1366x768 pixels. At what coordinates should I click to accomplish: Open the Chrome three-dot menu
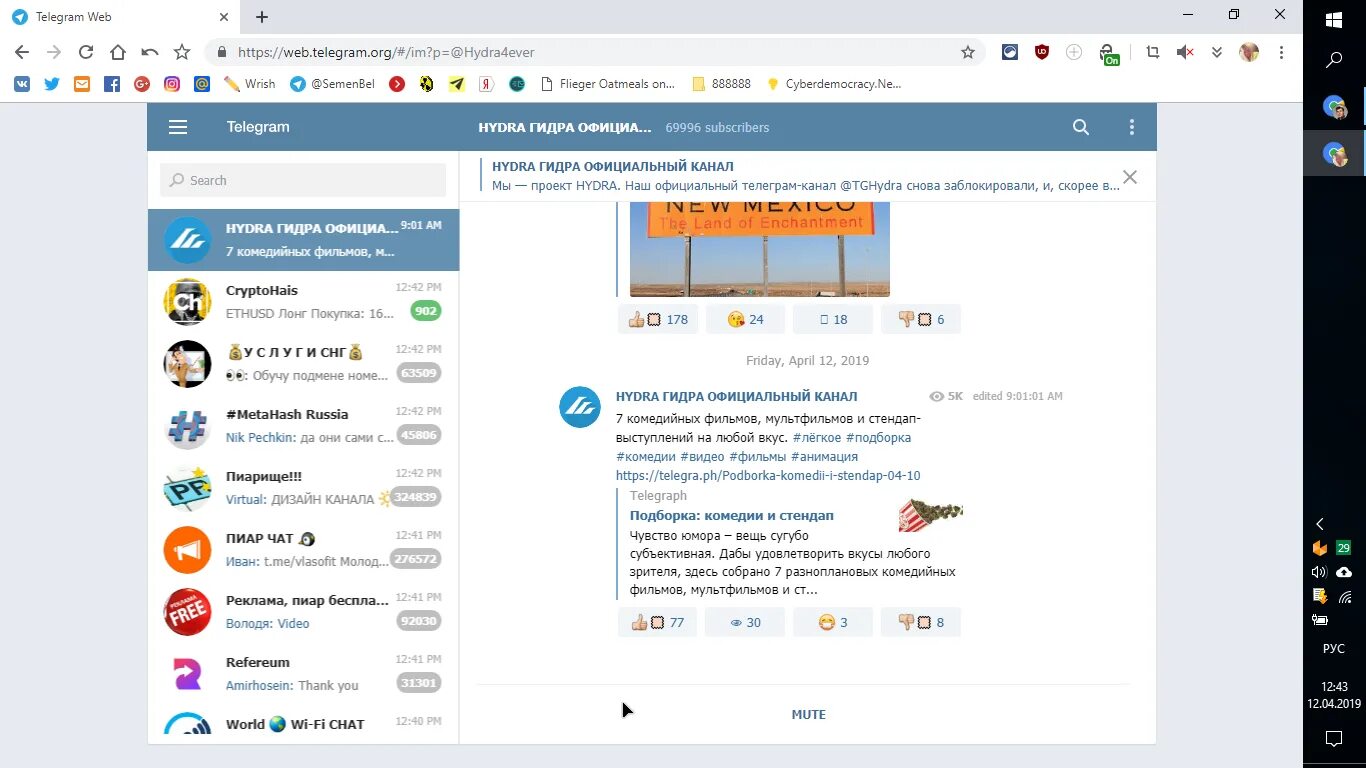click(1281, 52)
